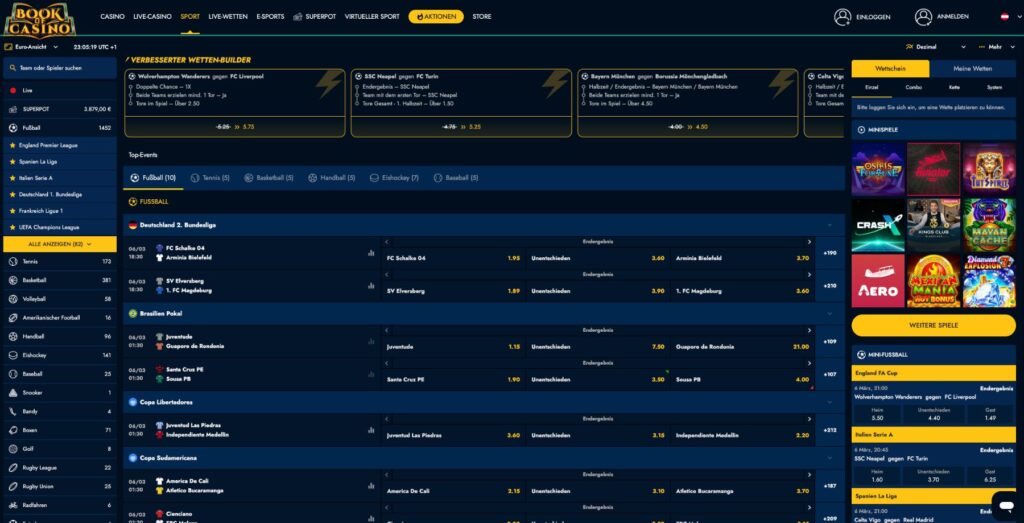This screenshot has width=1024, height=523.
Task: Show next market for Schalke 04 match
Action: pos(810,242)
